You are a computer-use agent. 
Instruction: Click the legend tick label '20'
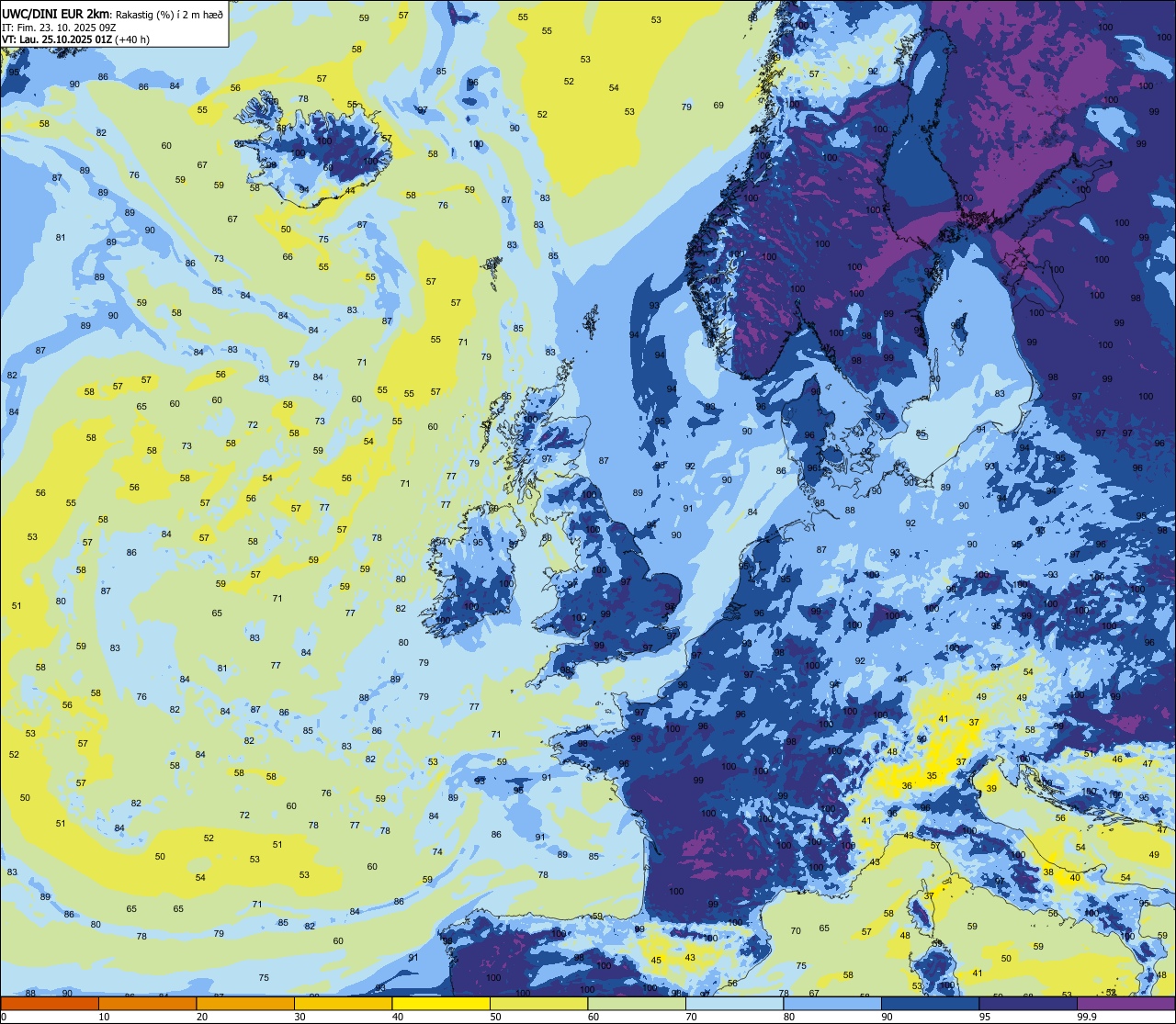click(x=202, y=1017)
